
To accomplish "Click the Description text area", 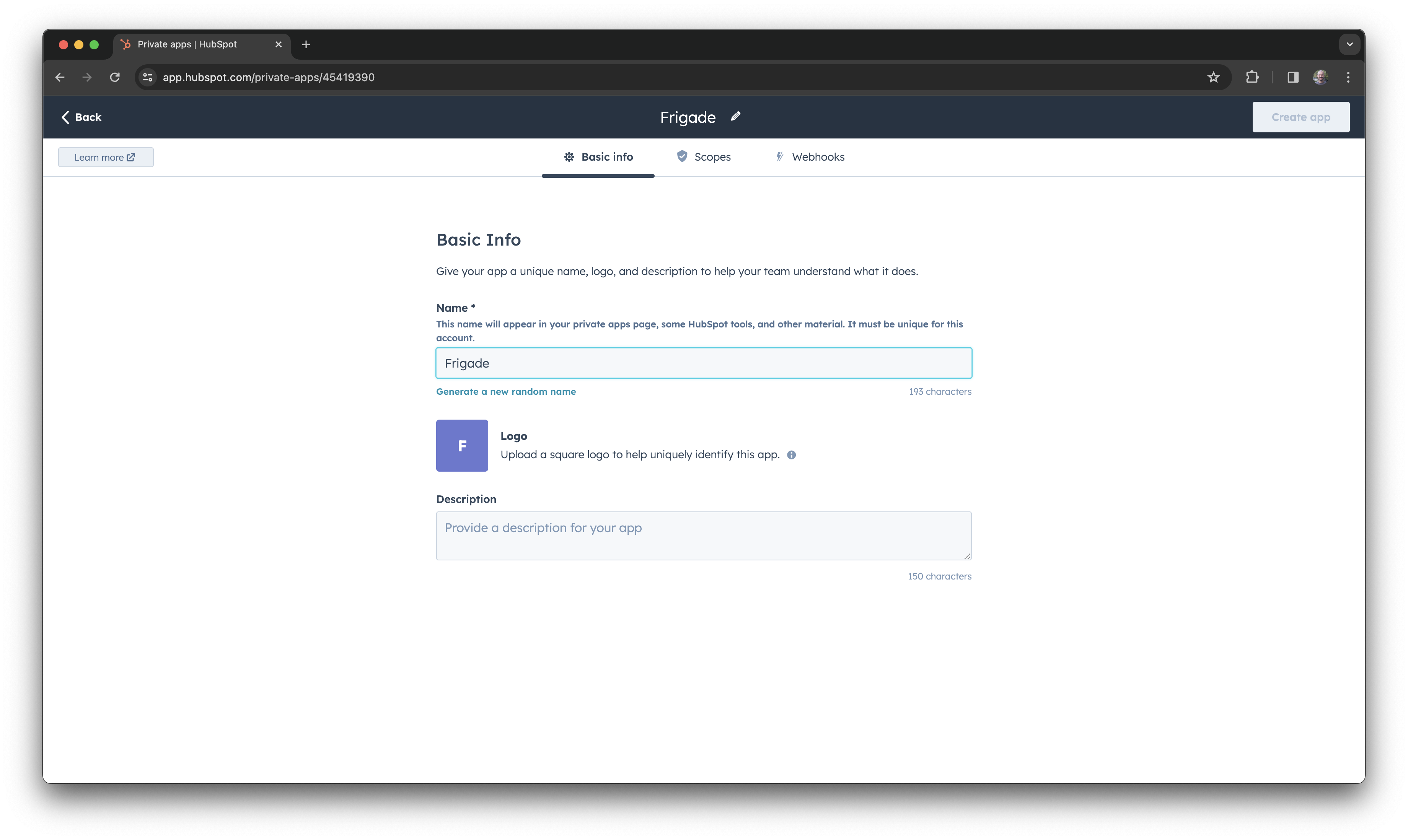I will [x=703, y=535].
